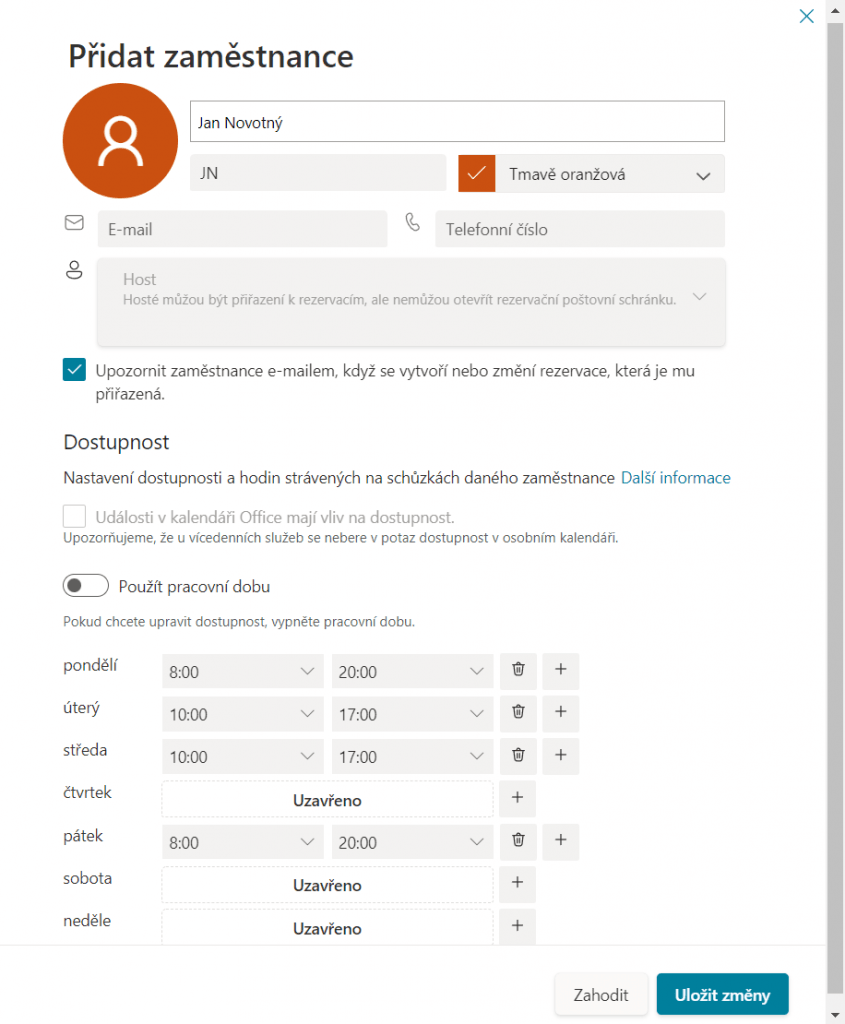
Task: Open pátek end time 20:00 dropdown
Action: [412, 843]
